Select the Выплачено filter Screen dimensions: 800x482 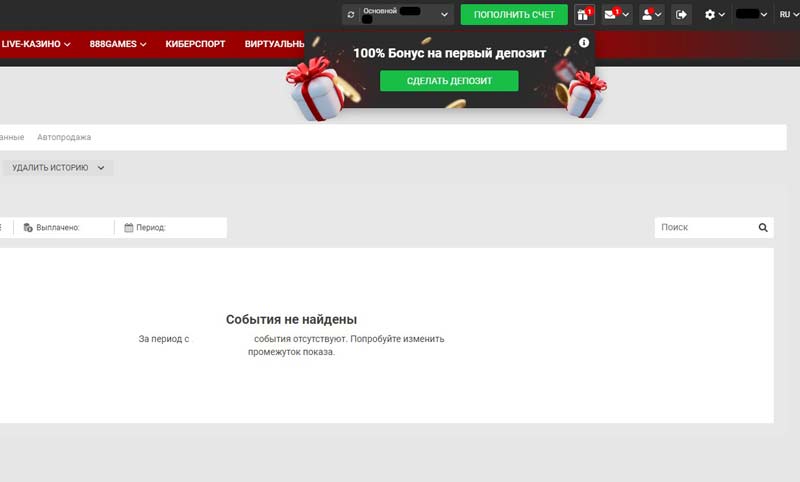(57, 228)
